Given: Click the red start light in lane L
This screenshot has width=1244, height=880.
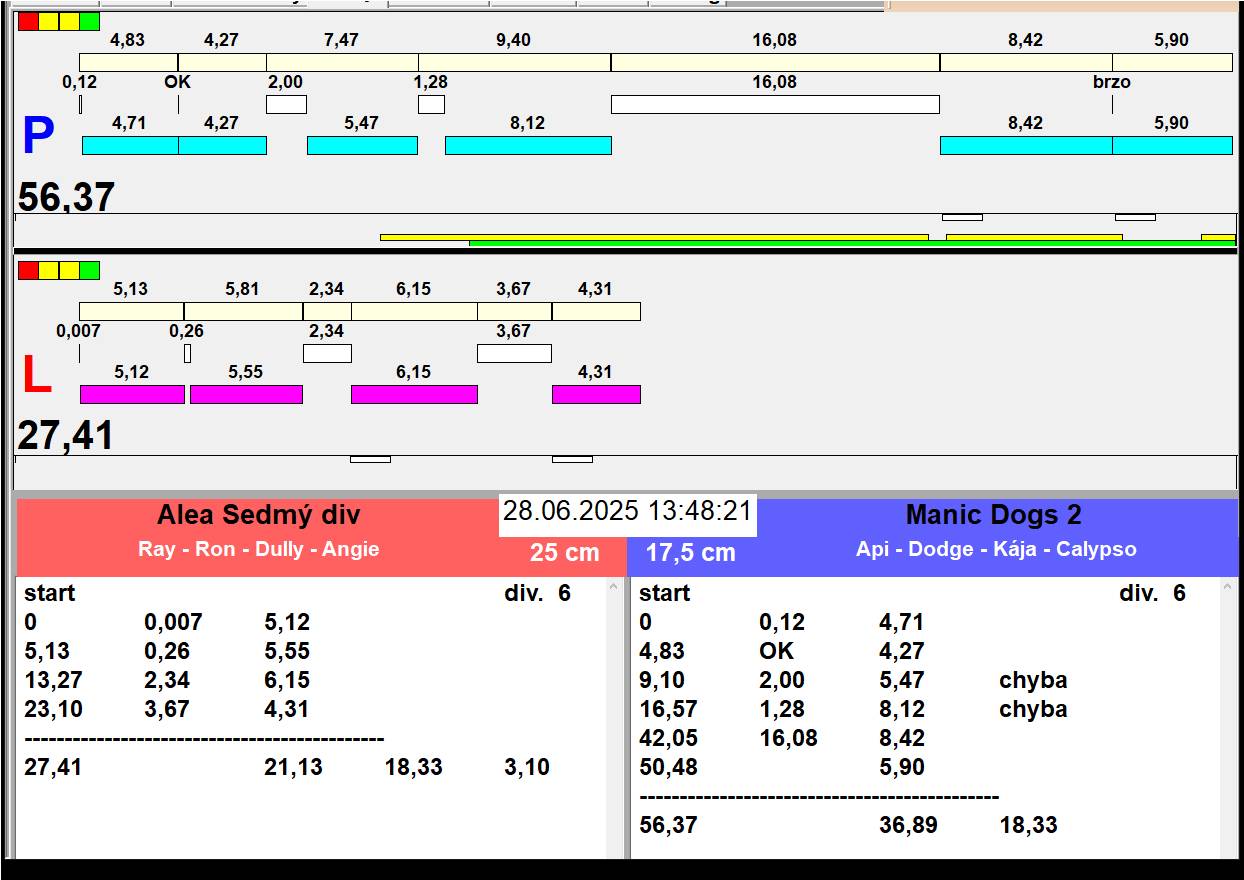Looking at the screenshot, I should click(x=28, y=270).
